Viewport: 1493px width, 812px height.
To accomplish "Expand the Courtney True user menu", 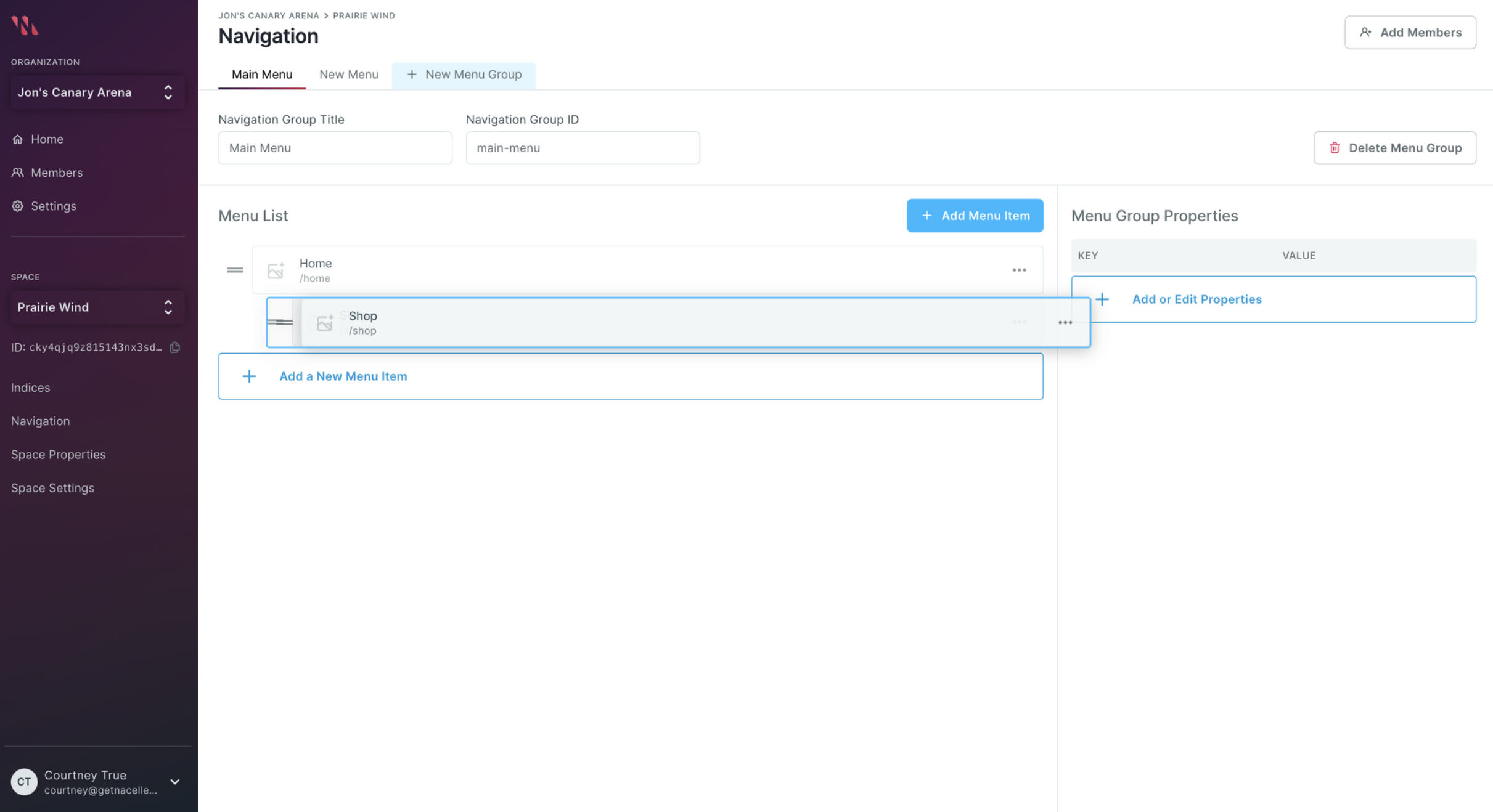I will [174, 782].
